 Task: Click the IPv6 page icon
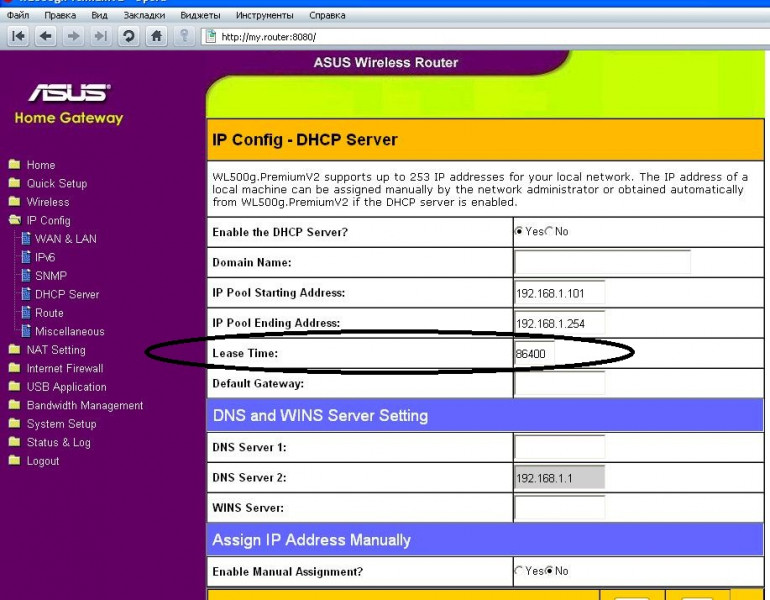26,257
